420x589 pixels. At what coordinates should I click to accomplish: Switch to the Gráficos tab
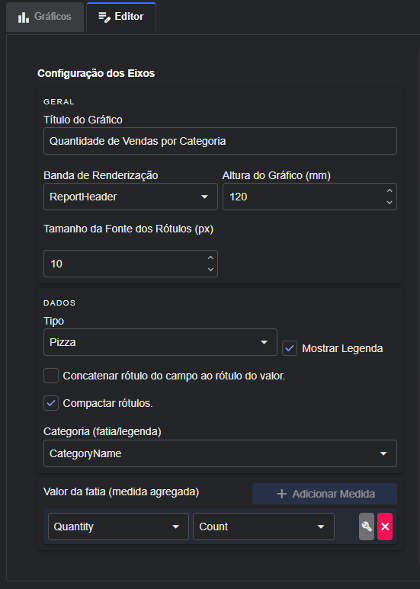[45, 17]
